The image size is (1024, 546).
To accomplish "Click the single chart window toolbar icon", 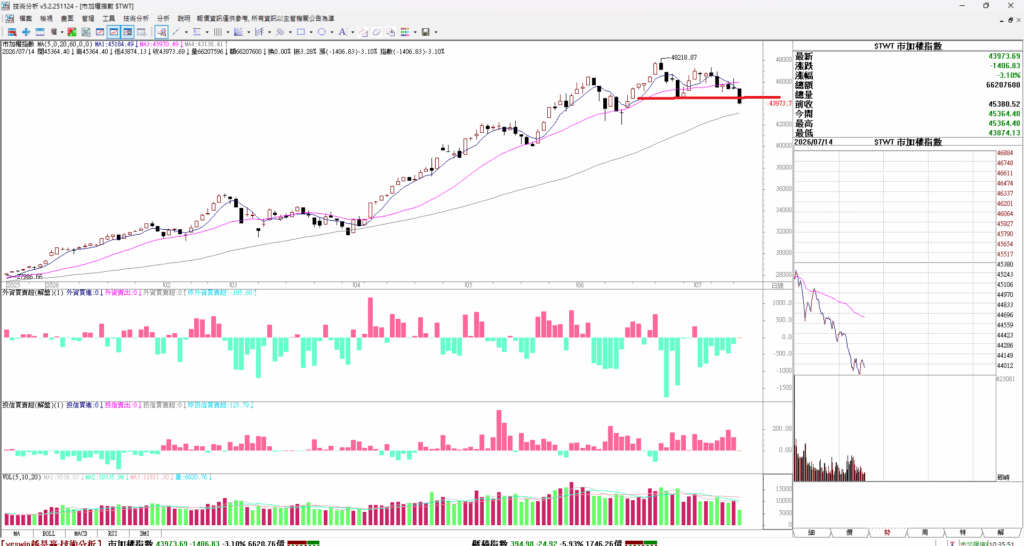I will [100, 31].
